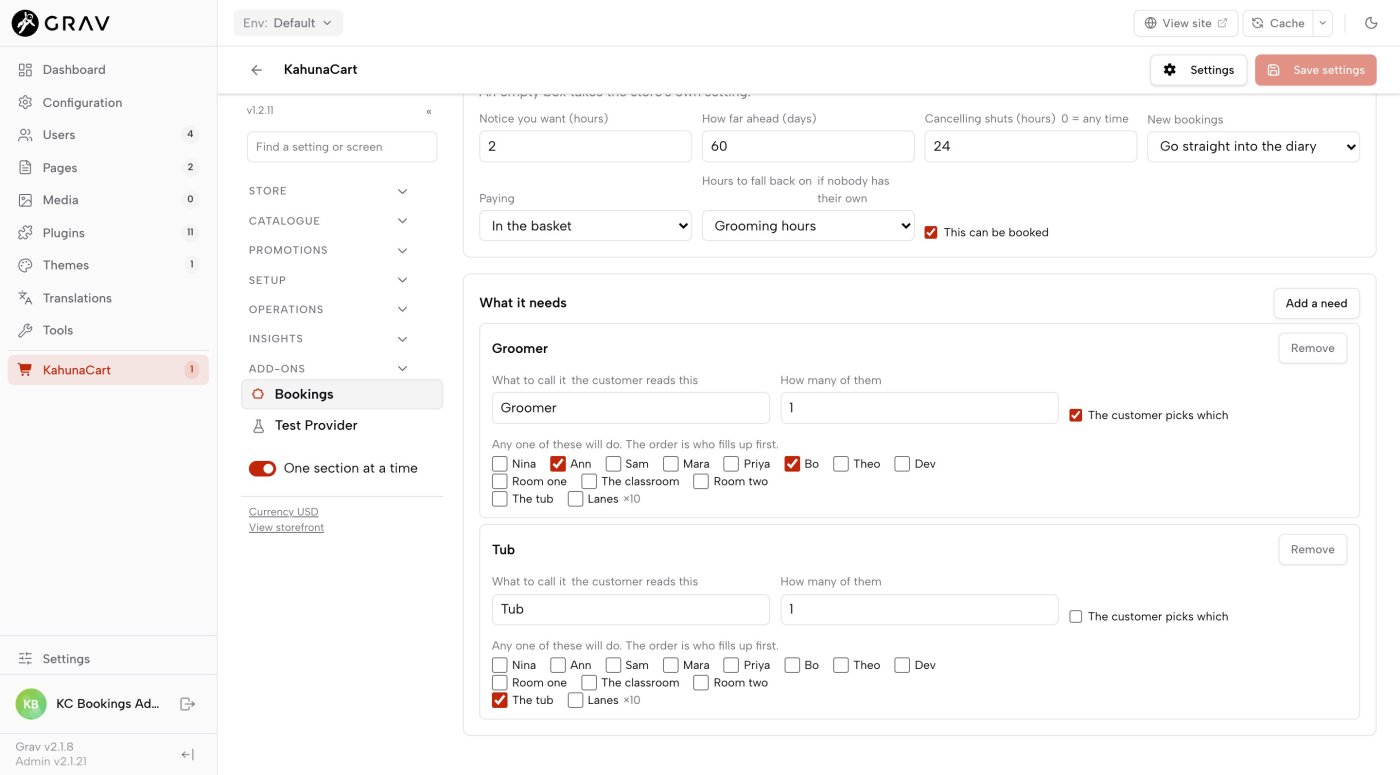Image resolution: width=1400 pixels, height=775 pixels.
Task: Open the 'Paying' dropdown
Action: 585,226
